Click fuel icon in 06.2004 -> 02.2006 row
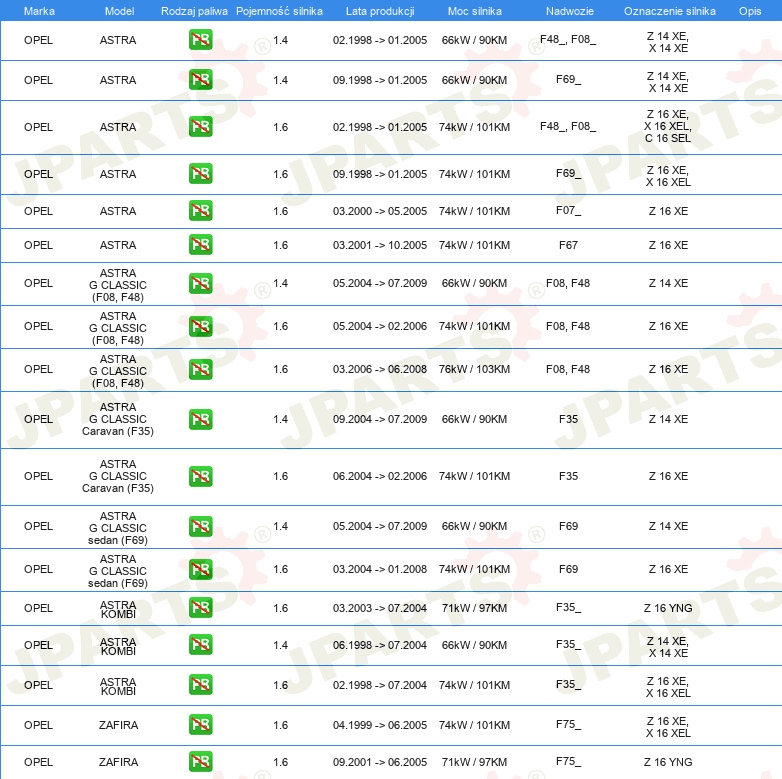 [200, 476]
